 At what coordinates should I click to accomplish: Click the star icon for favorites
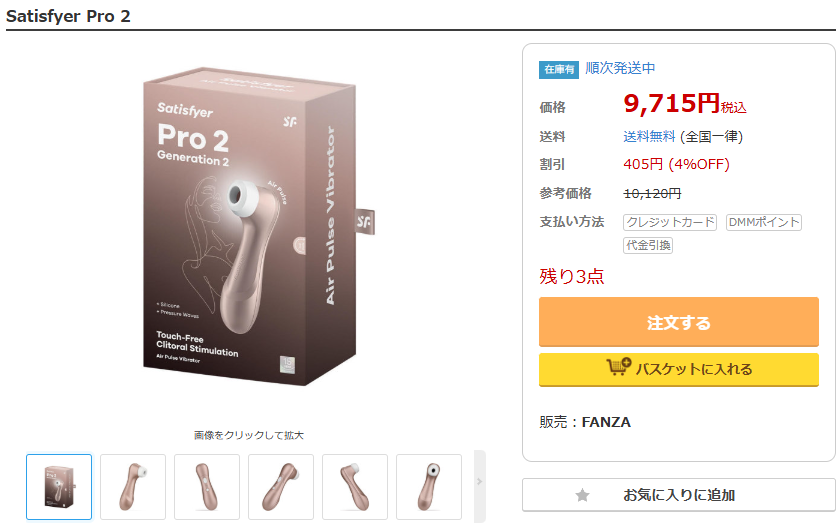point(582,496)
